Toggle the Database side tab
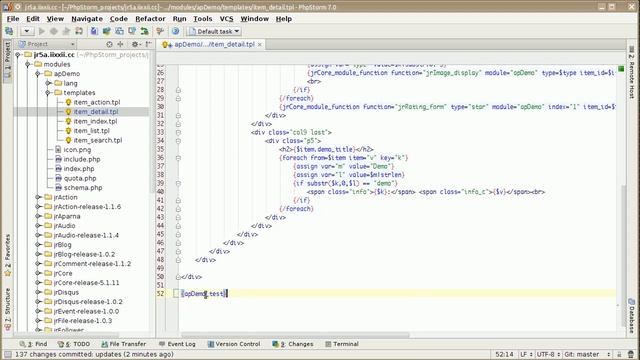The width and height of the screenshot is (640, 360). 631,316
